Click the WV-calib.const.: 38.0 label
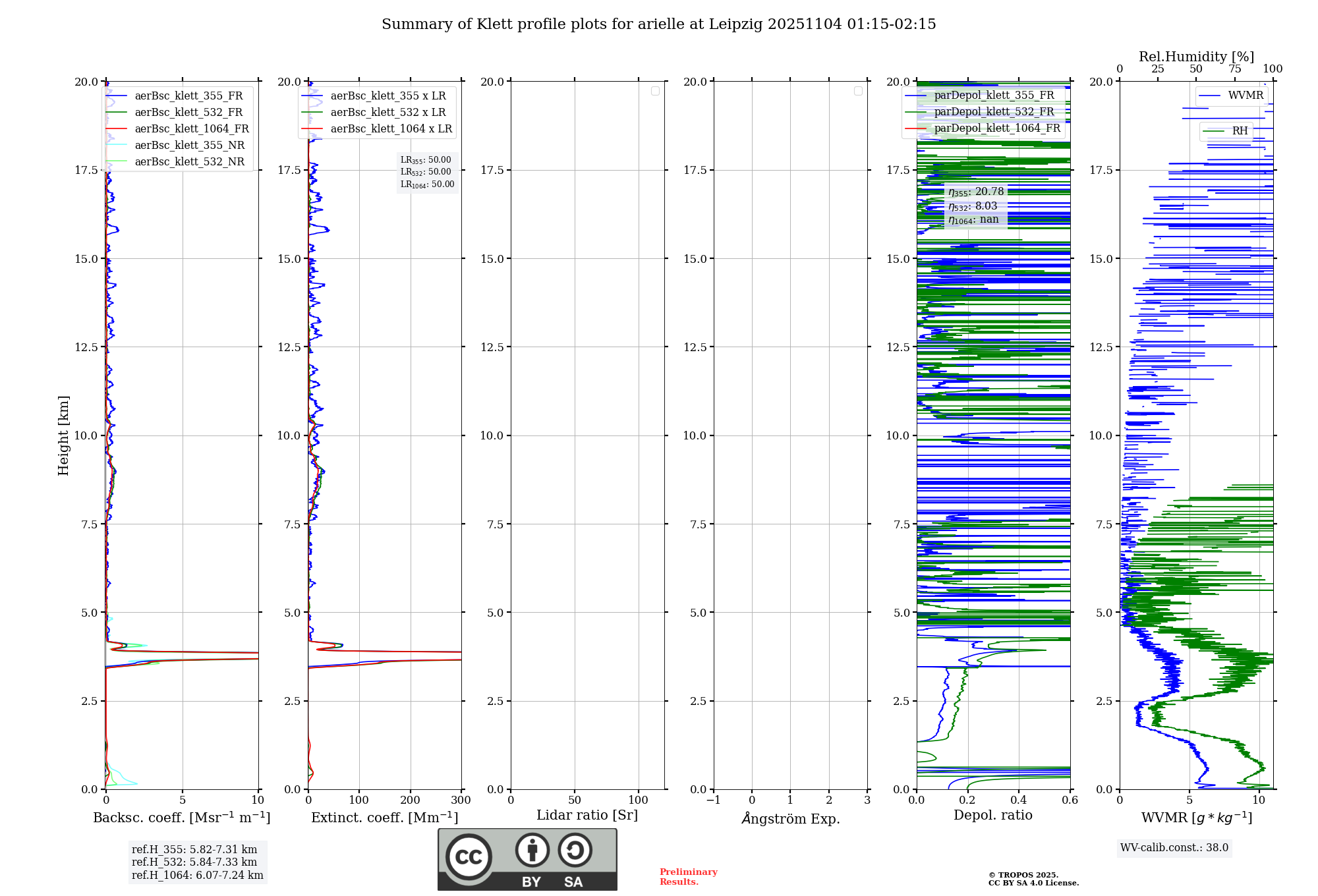 coord(1174,848)
